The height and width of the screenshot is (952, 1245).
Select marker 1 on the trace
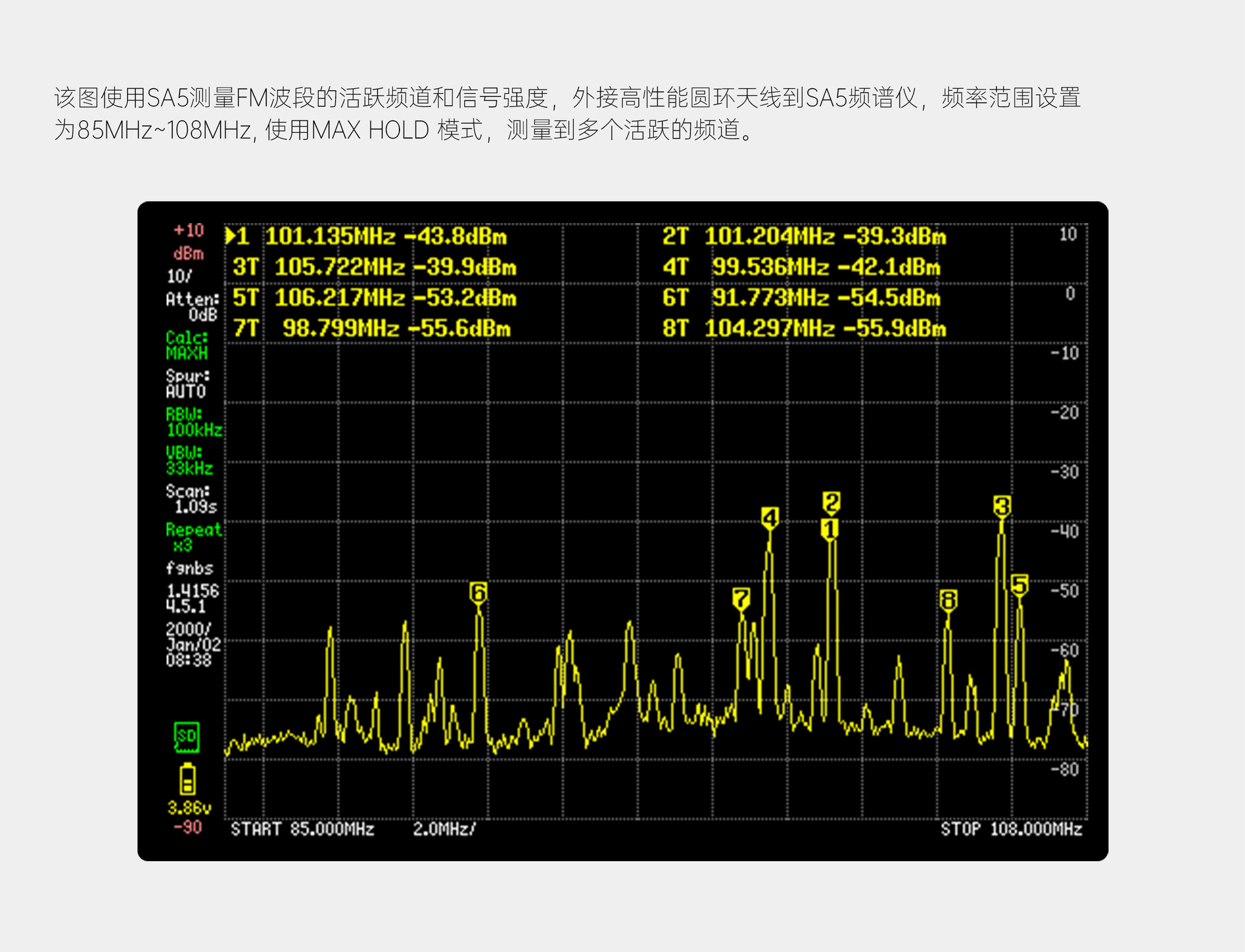[x=829, y=529]
